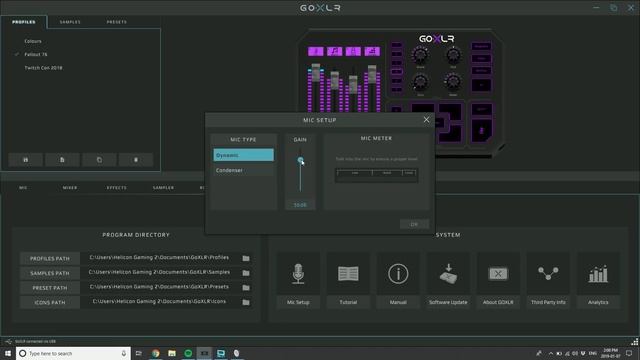Open the Windows Start menu
640x360 pixels.
8,353
